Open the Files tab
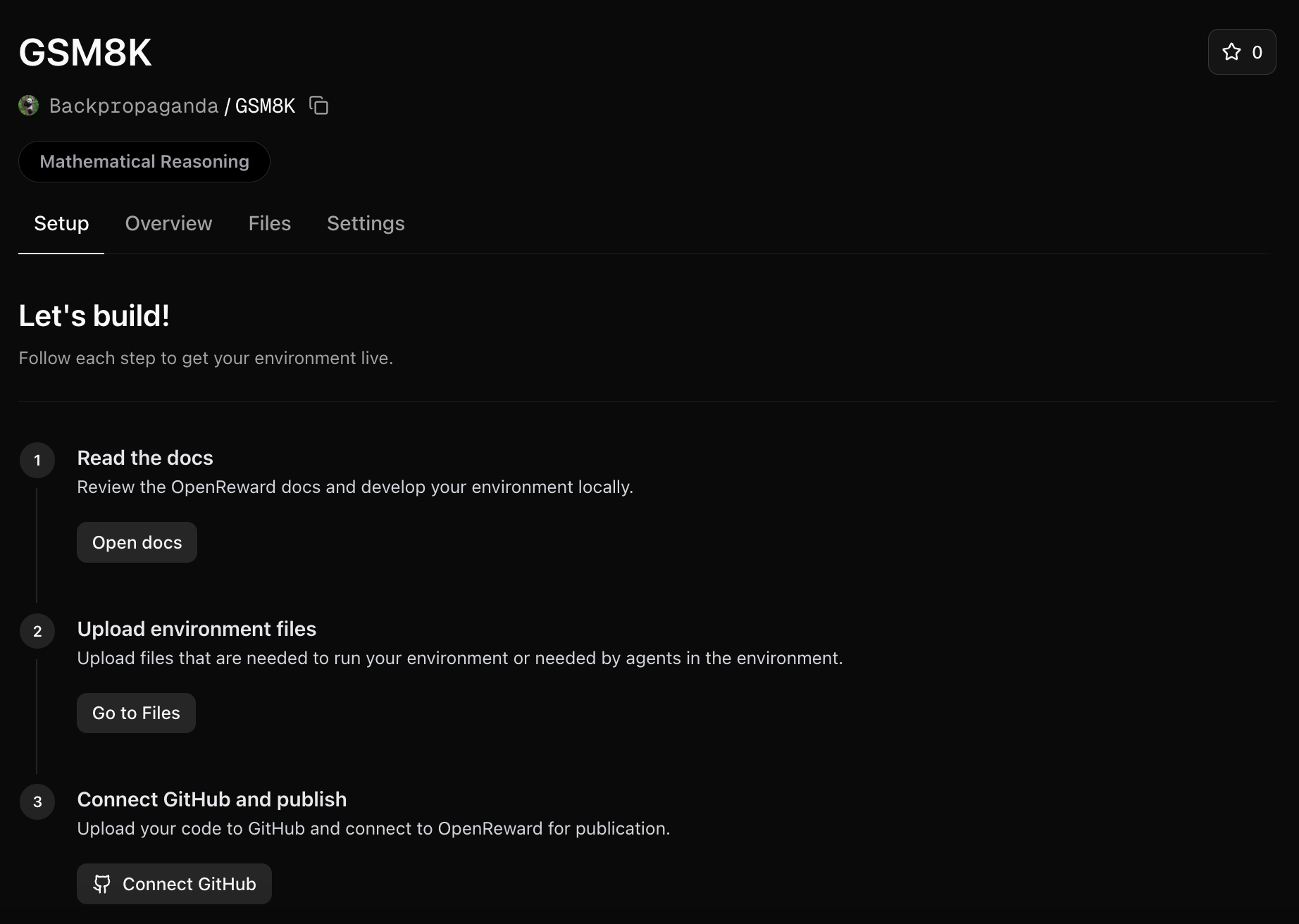This screenshot has height=924, width=1299. (x=269, y=223)
